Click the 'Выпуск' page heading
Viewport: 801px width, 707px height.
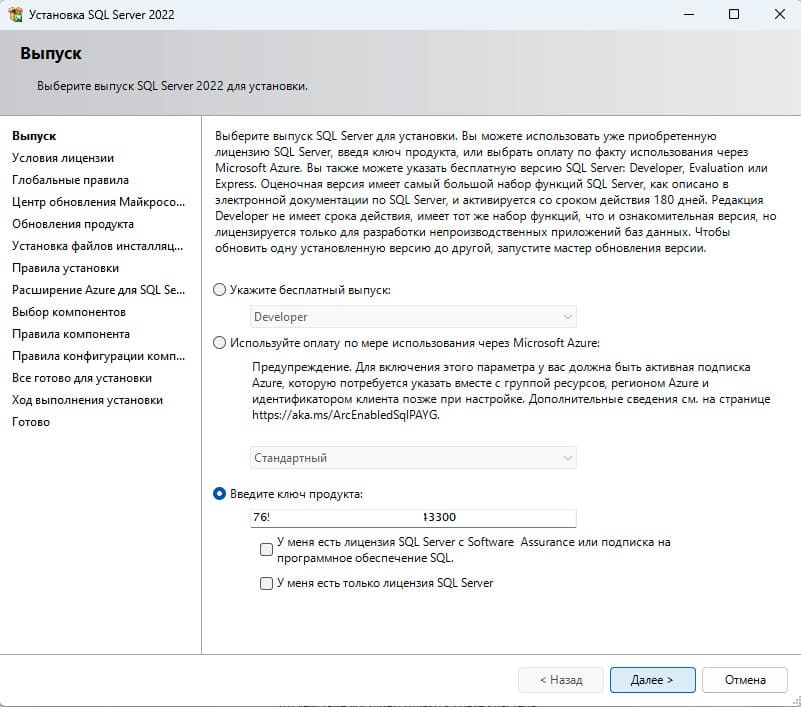[51, 53]
